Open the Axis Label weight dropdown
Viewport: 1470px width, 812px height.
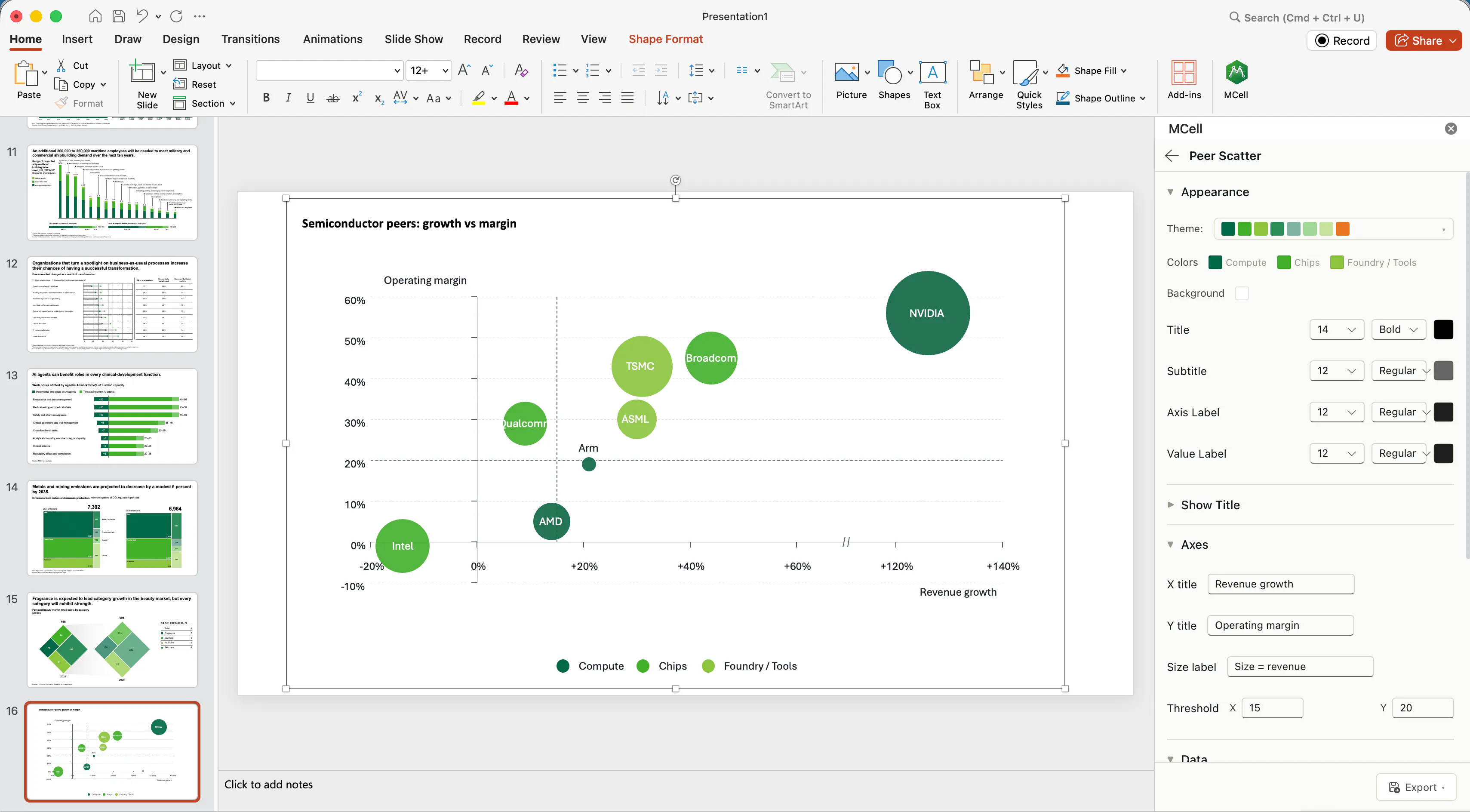tap(1398, 412)
